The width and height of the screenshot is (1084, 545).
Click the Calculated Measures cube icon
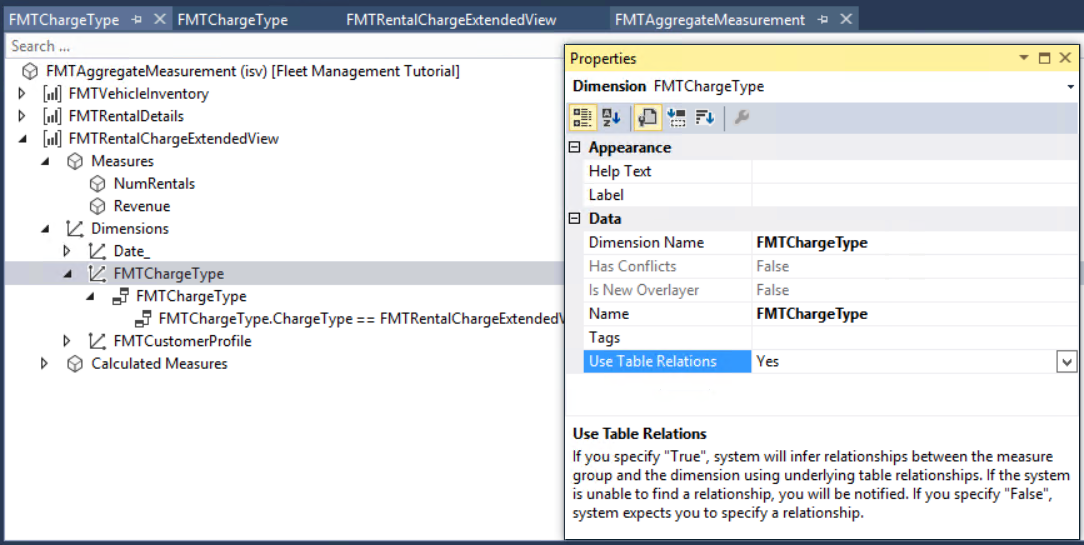75,364
